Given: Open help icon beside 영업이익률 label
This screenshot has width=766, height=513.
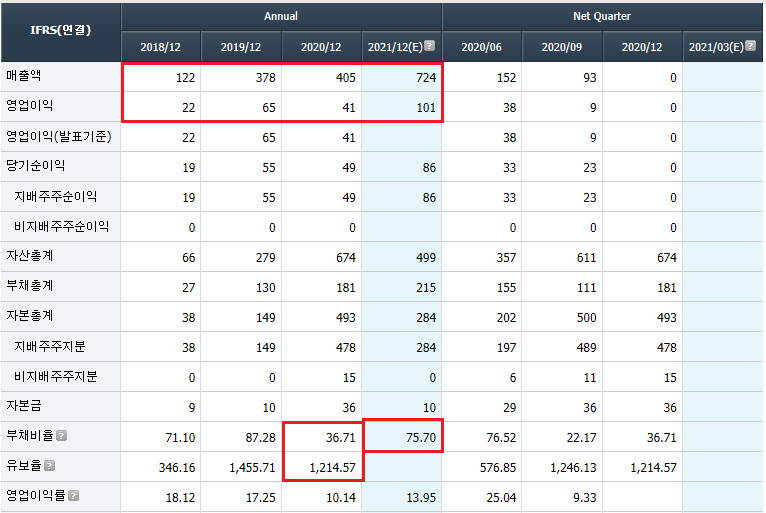Looking at the screenshot, I should click(x=73, y=496).
